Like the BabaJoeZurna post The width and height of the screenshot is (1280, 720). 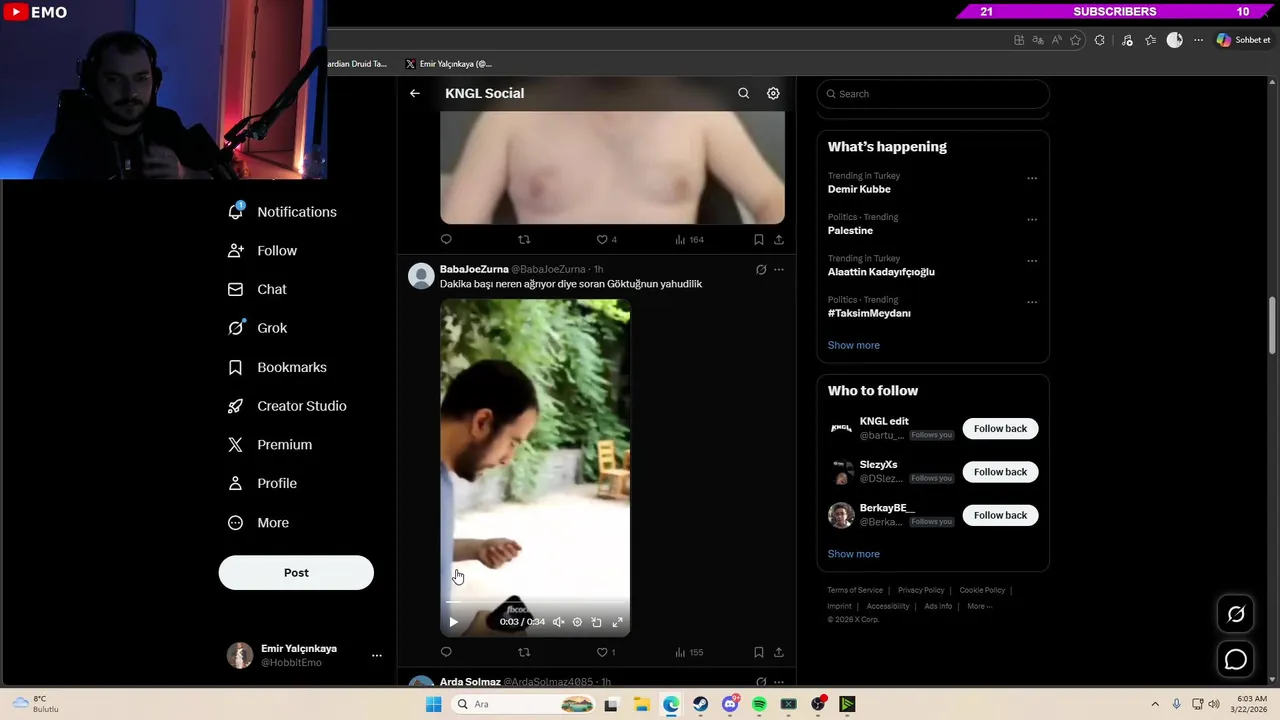pyautogui.click(x=606, y=652)
